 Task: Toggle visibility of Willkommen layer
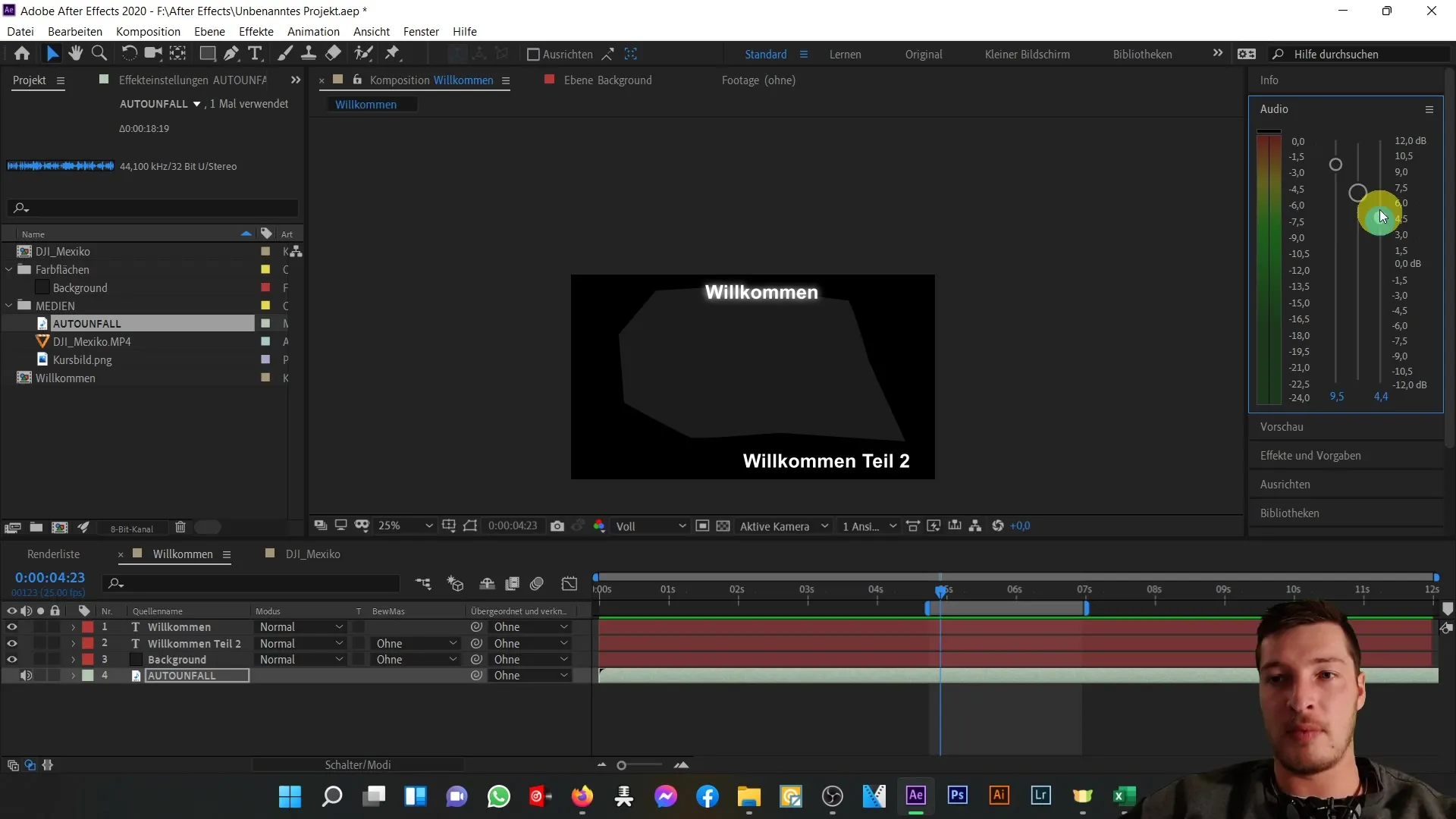point(11,627)
